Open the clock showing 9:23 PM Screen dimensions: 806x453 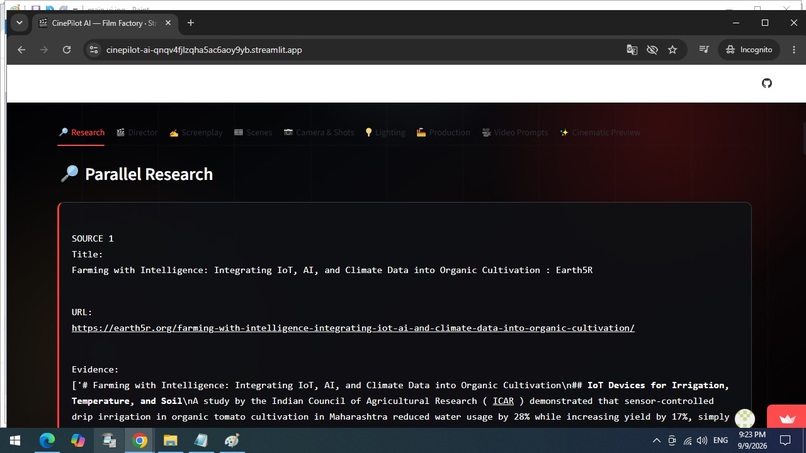[752, 441]
